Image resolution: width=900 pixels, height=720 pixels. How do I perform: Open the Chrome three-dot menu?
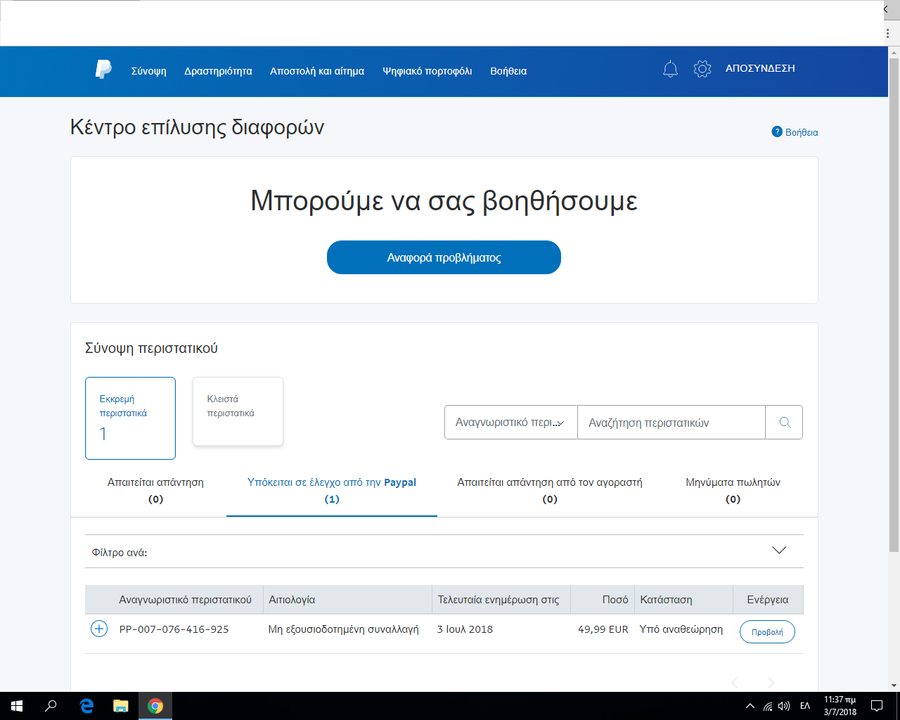[887, 33]
